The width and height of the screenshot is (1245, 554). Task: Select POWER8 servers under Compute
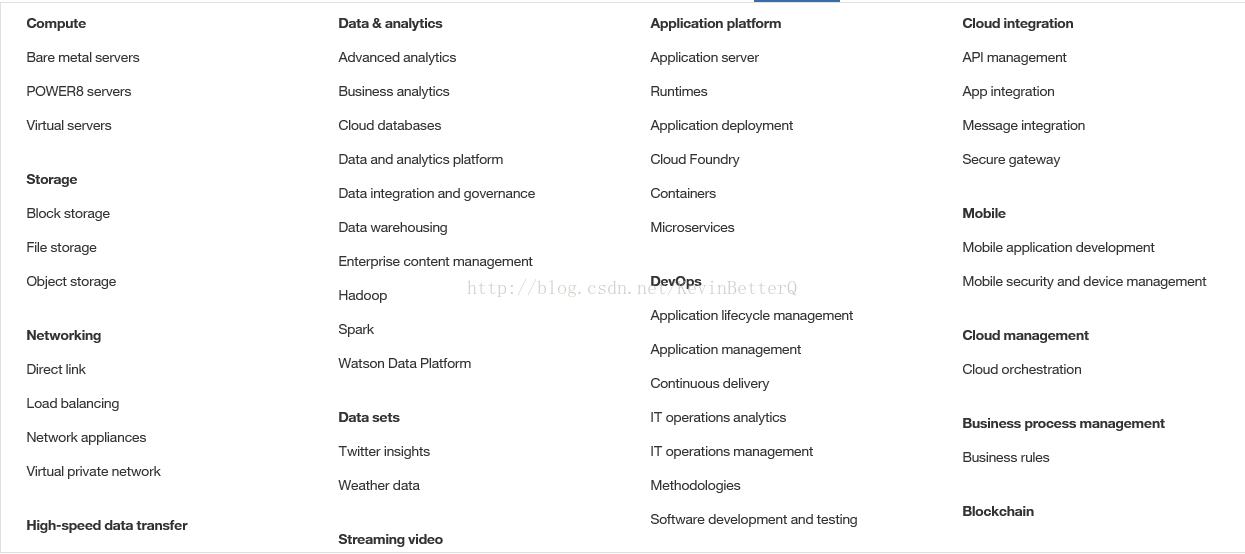click(79, 91)
